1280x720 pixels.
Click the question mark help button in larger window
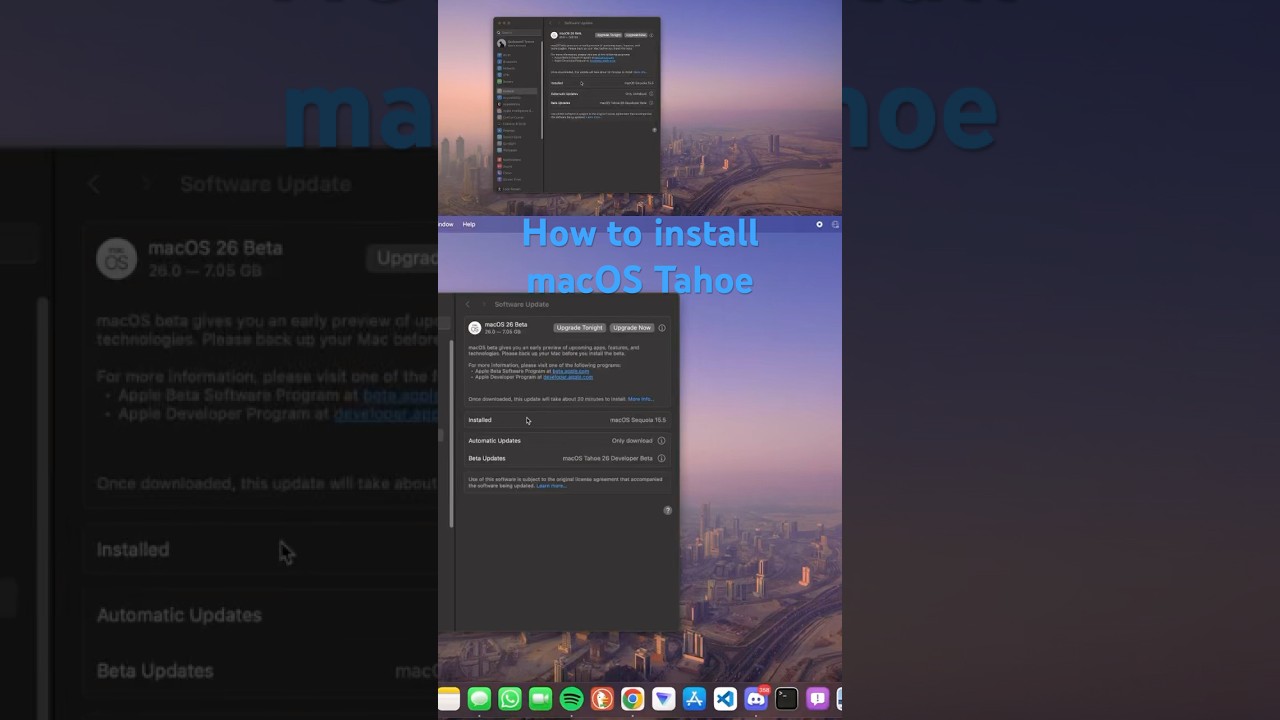pyautogui.click(x=668, y=510)
